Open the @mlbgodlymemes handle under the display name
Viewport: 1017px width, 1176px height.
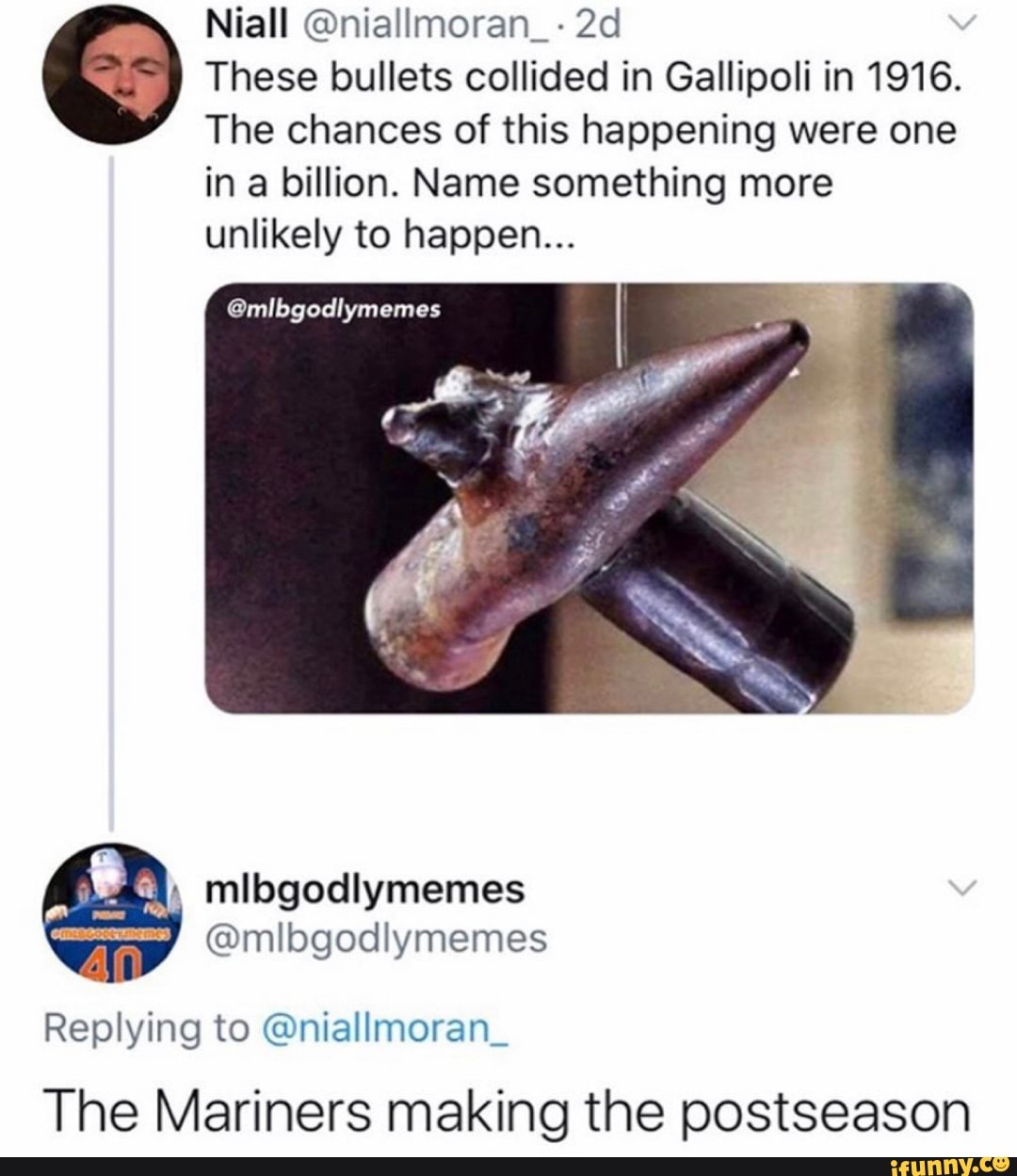pos(376,939)
